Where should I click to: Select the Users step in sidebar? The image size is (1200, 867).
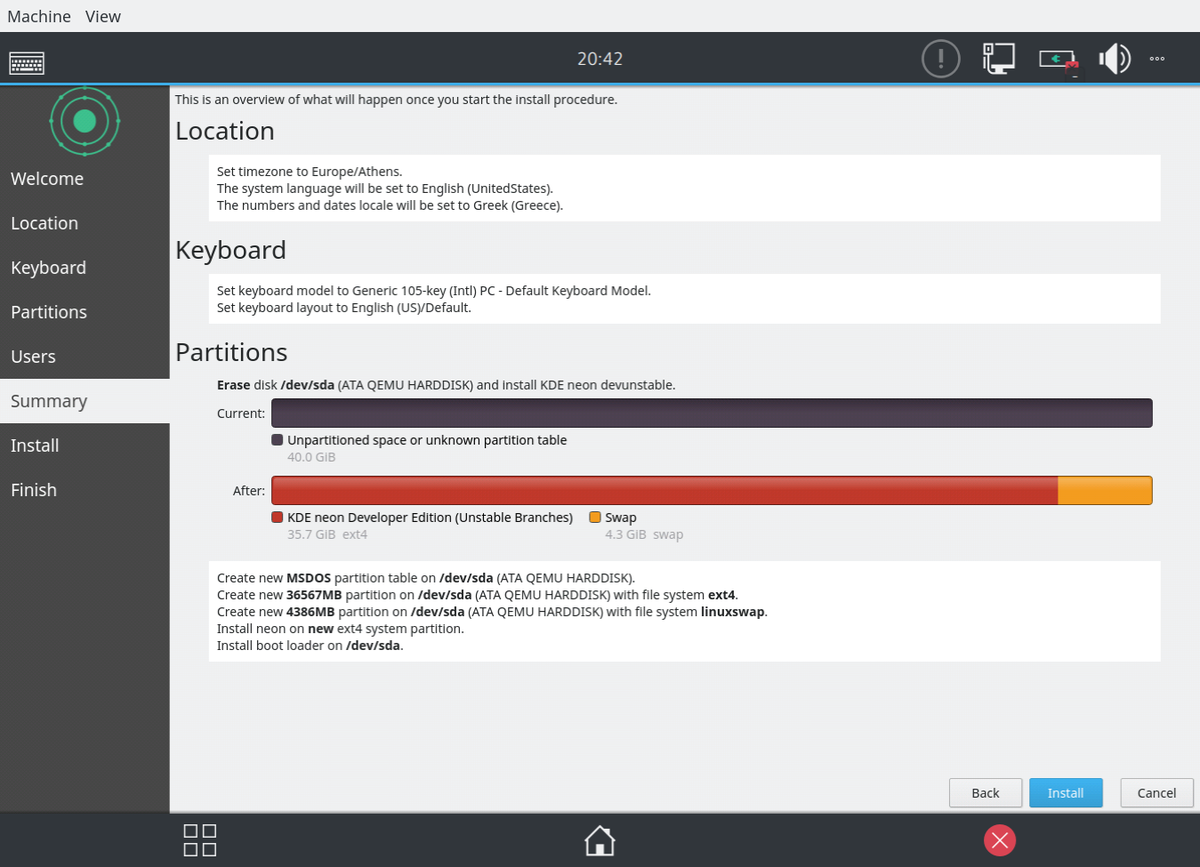coord(33,356)
